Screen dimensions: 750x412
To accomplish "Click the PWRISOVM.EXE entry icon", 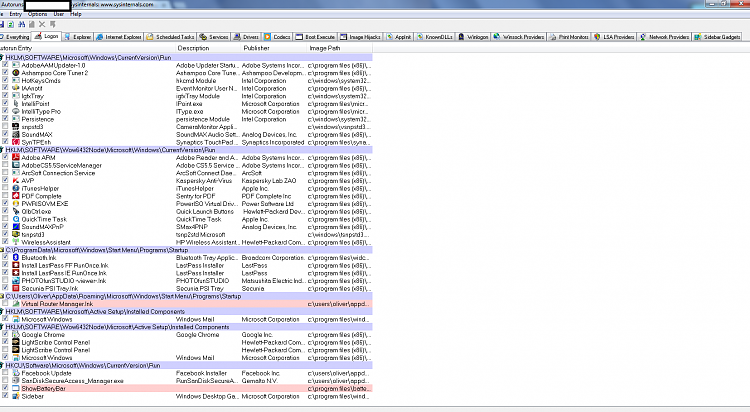I will (16, 203).
